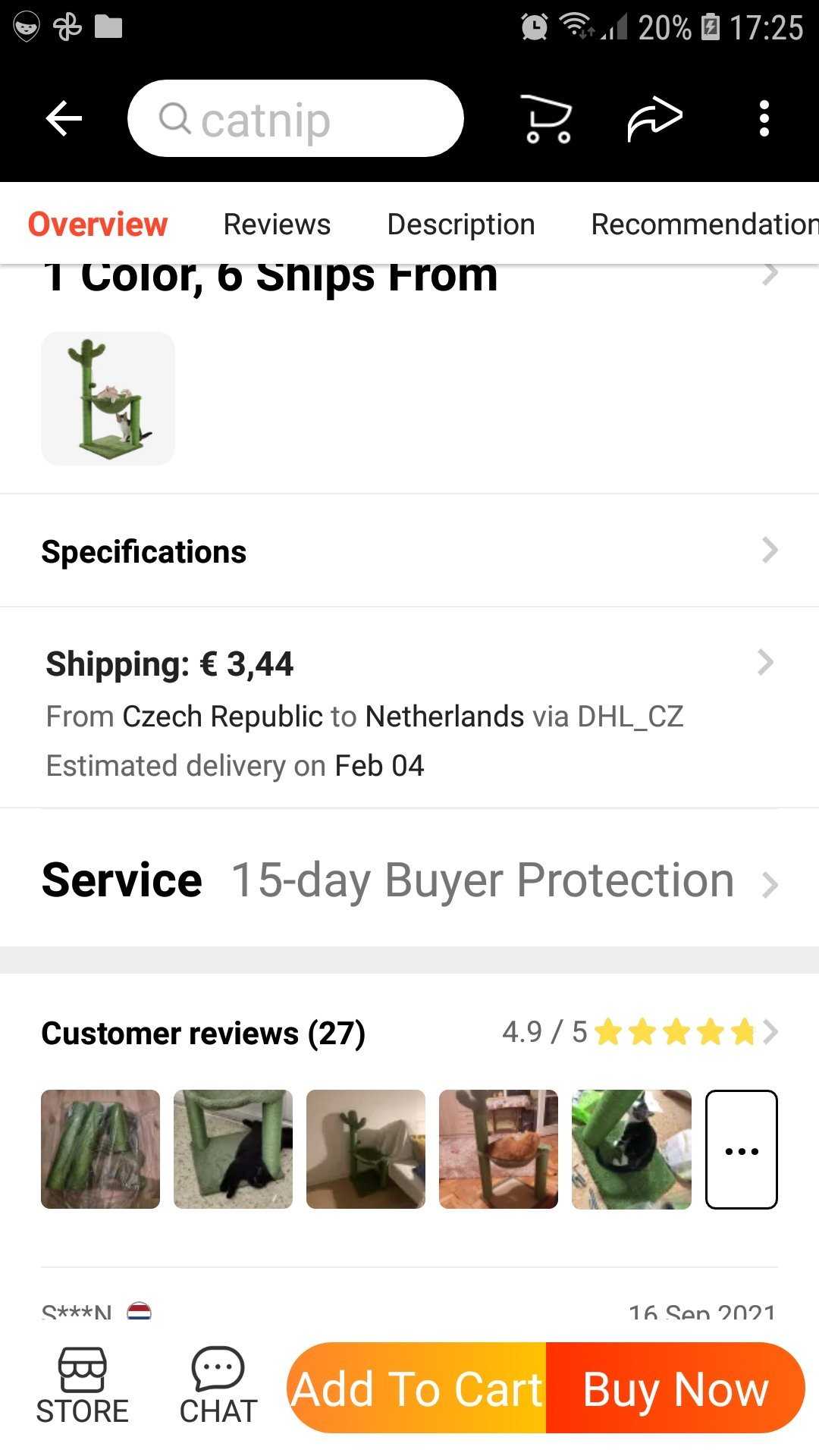Tap the share arrow icon
The height and width of the screenshot is (1456, 819).
pos(654,119)
